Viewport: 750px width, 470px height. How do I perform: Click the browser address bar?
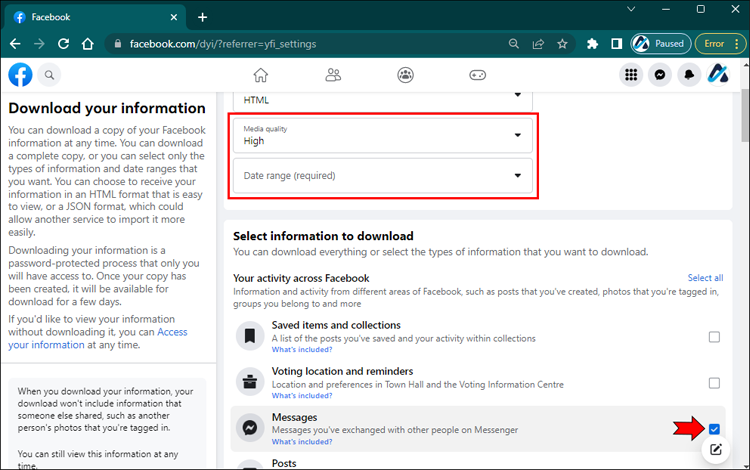coord(300,44)
